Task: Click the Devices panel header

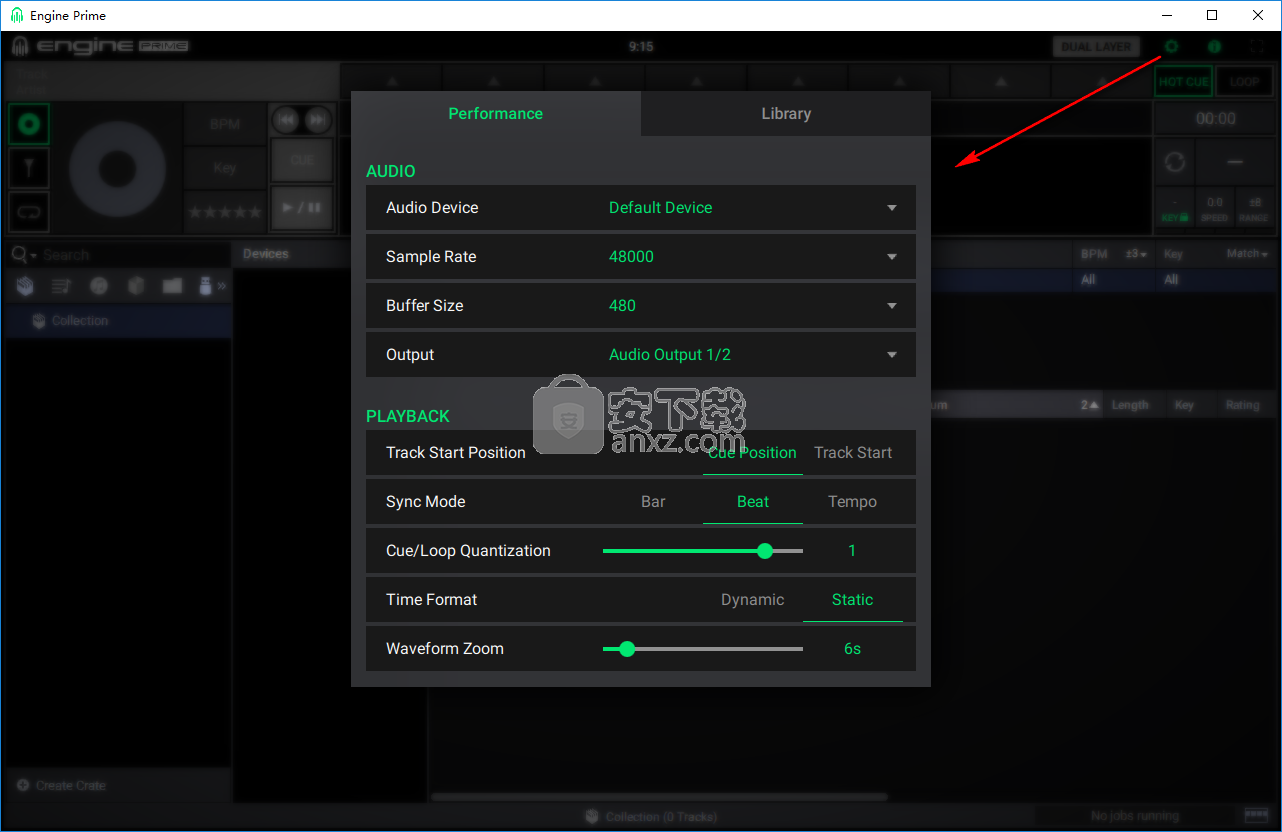Action: [290, 254]
